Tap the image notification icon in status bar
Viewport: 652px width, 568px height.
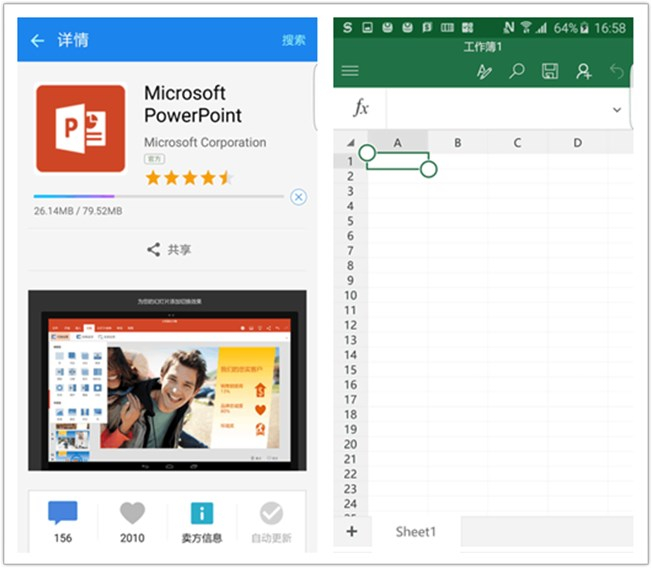point(367,27)
